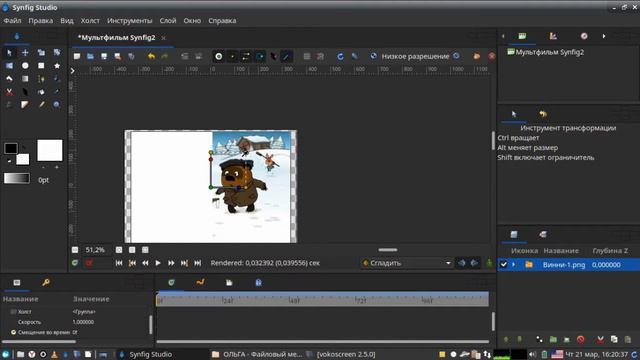The image size is (640, 360).
Task: Select the Polygon tool
Action: (9, 79)
